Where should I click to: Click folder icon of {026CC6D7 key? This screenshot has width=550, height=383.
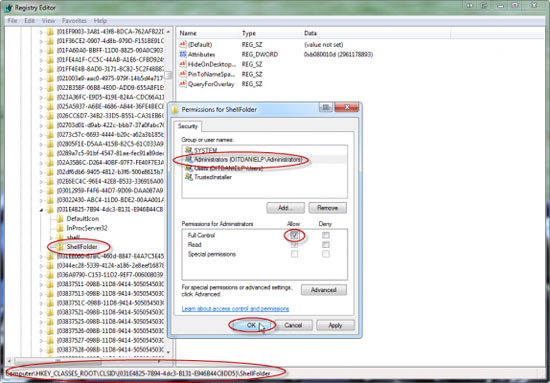50,115
